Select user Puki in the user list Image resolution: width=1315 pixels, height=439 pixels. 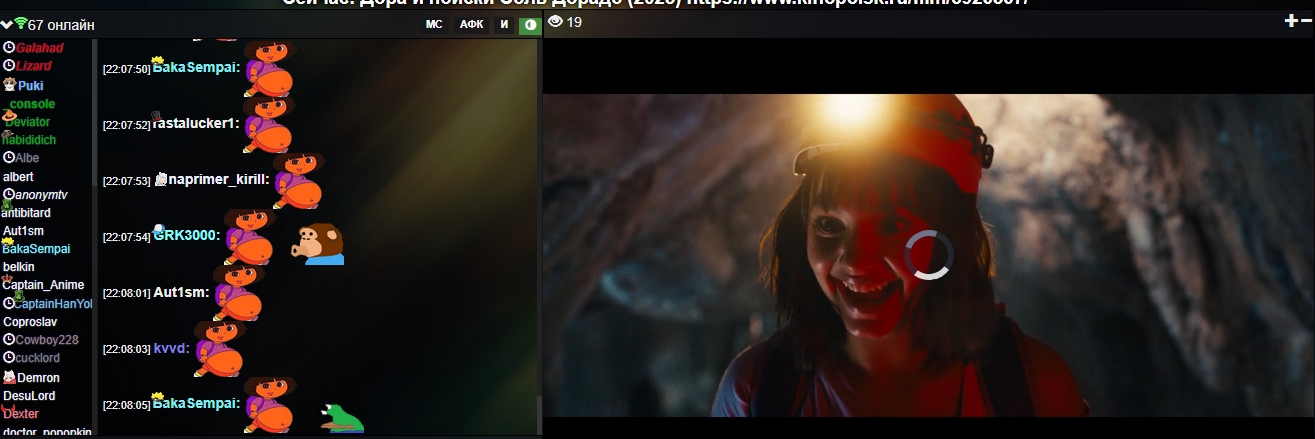30,86
